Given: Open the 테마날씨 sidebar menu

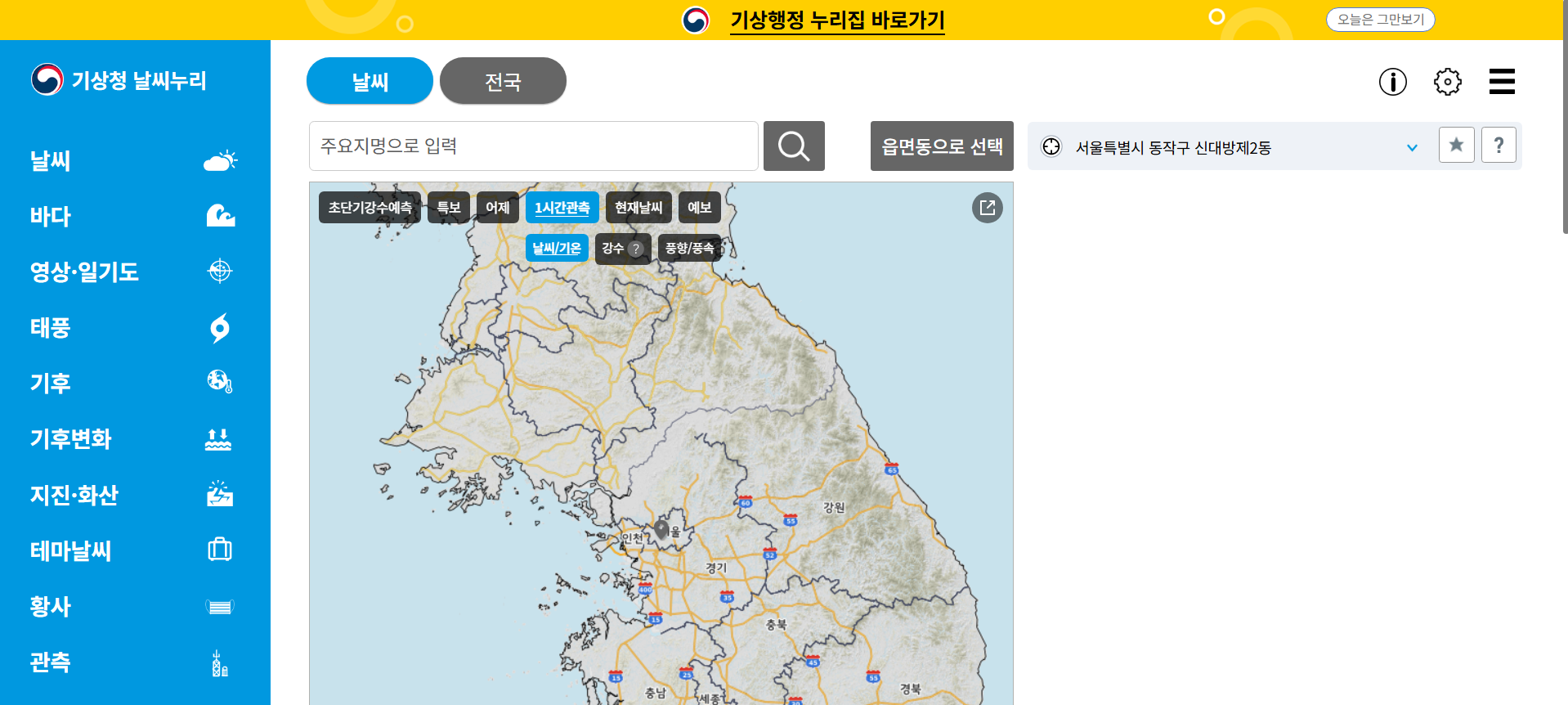Looking at the screenshot, I should pyautogui.click(x=71, y=550).
